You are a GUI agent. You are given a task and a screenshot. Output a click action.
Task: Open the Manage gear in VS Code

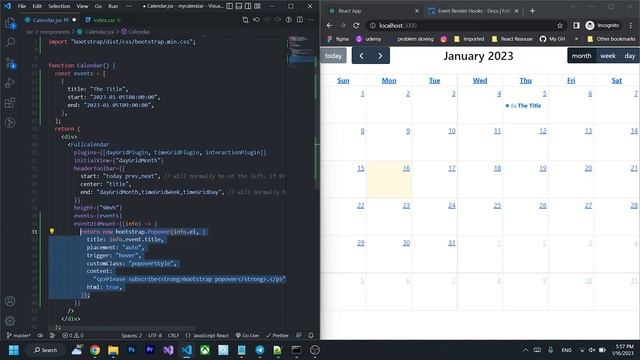[x=10, y=321]
